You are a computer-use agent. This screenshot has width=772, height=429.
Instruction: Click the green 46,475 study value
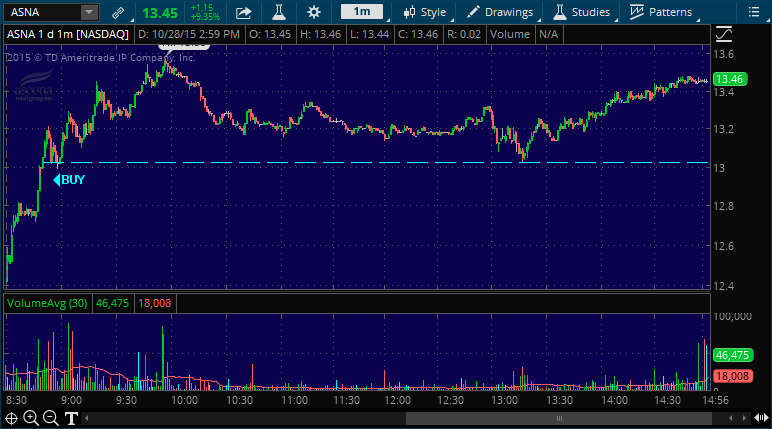[x=112, y=303]
